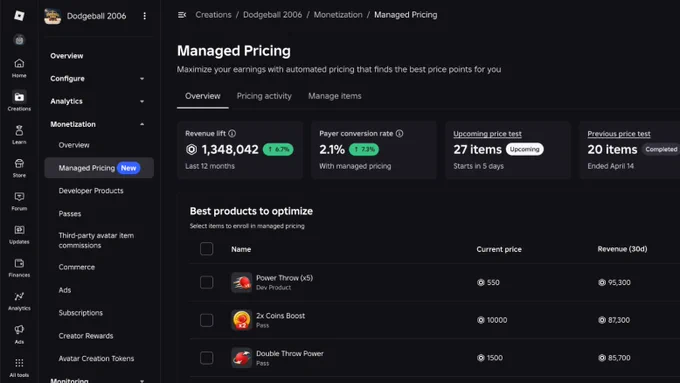Toggle the select-all checkbox beside Name
680x383 pixels.
(206, 249)
